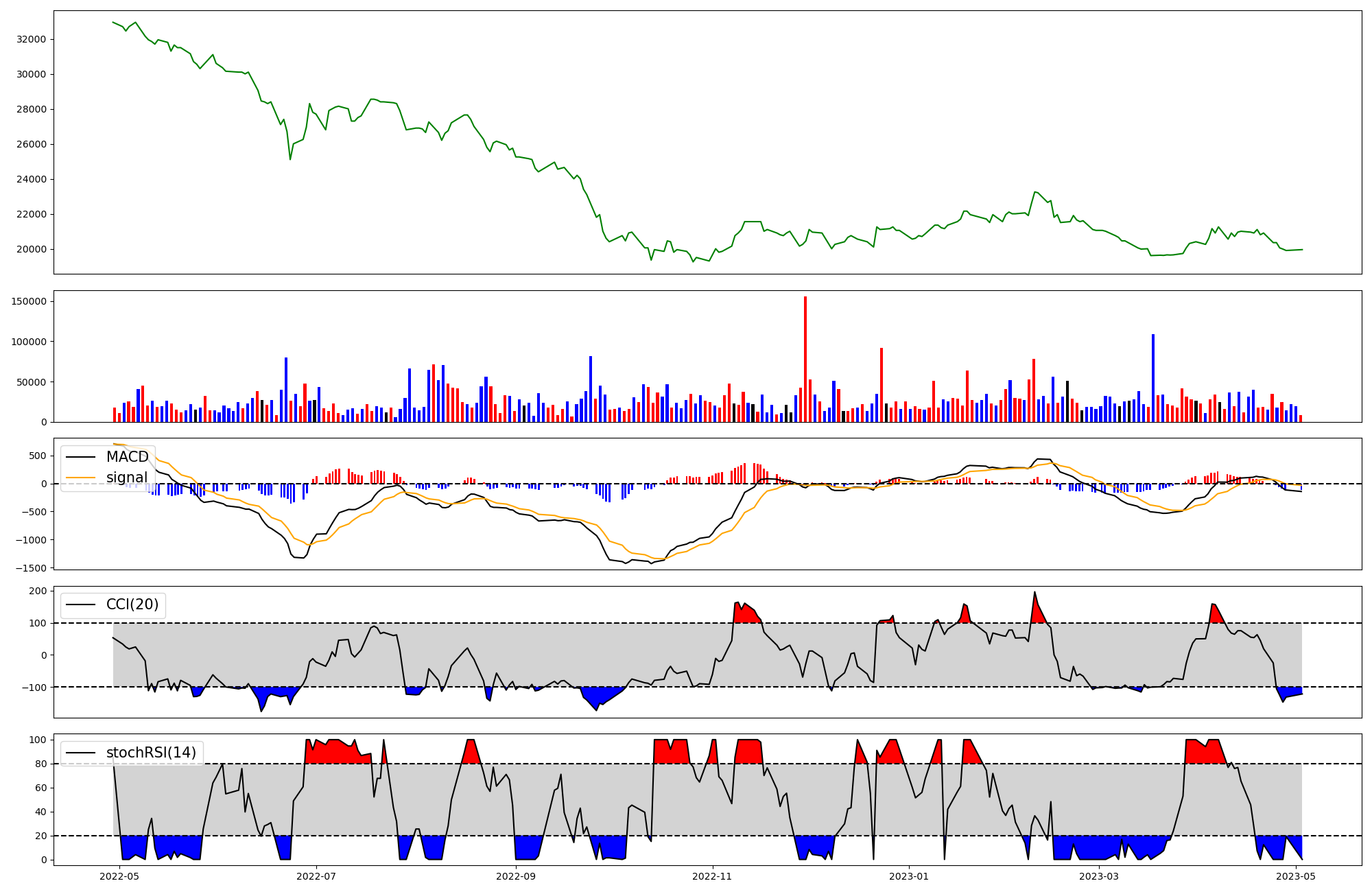Viewport: 1372px width, 892px height.
Task: Click the 2023-05 x-axis date label
Action: coord(1296,876)
